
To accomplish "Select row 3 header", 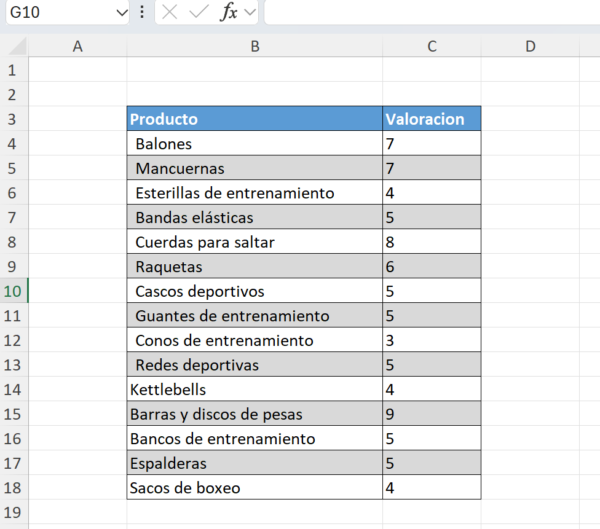I will (x=14, y=119).
